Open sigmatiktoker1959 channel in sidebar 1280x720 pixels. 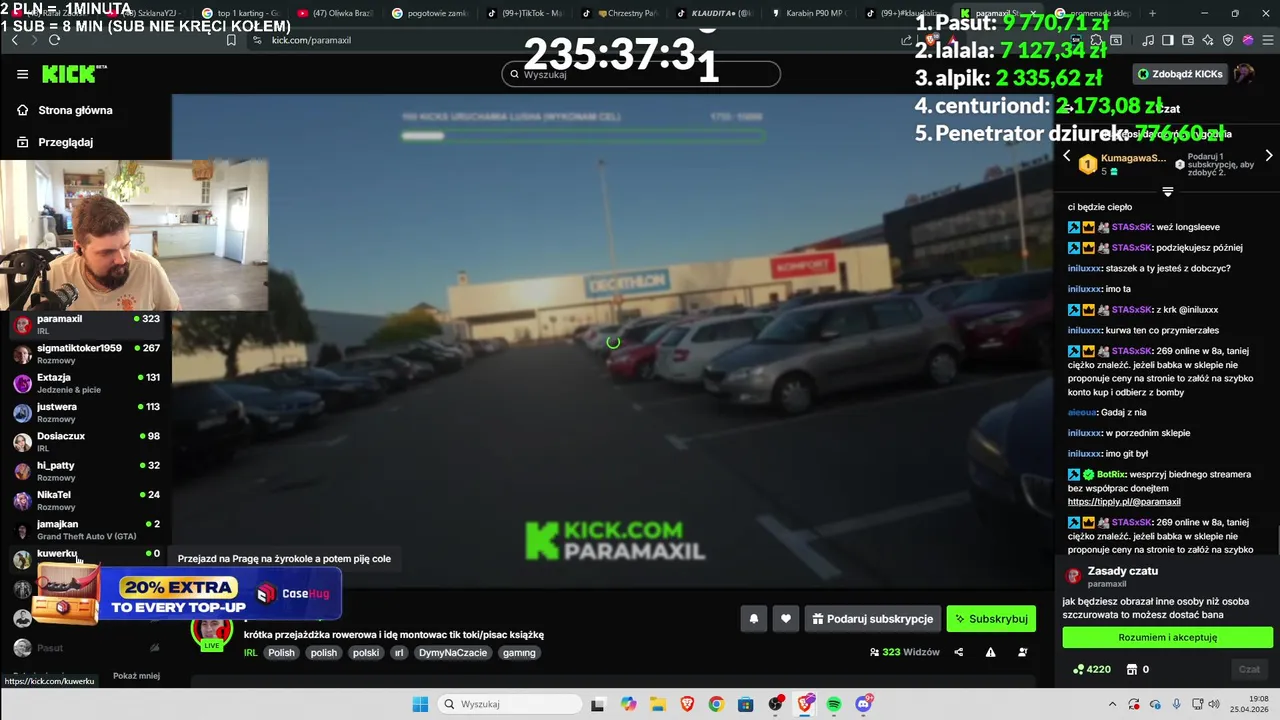point(86,354)
